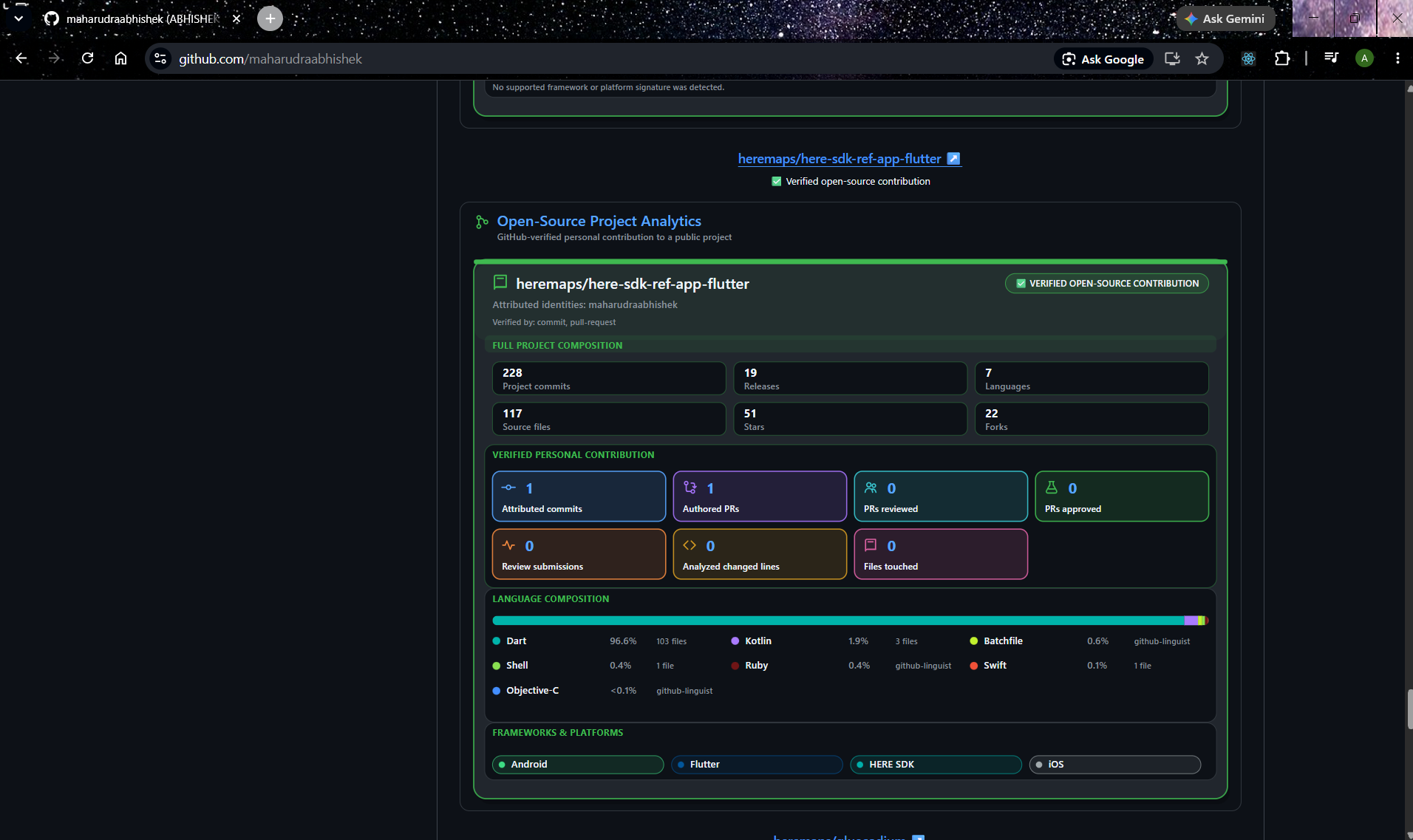Screen dimensions: 1413x840
Task: Click the Open-Source Project Analytics heading
Action: (599, 221)
